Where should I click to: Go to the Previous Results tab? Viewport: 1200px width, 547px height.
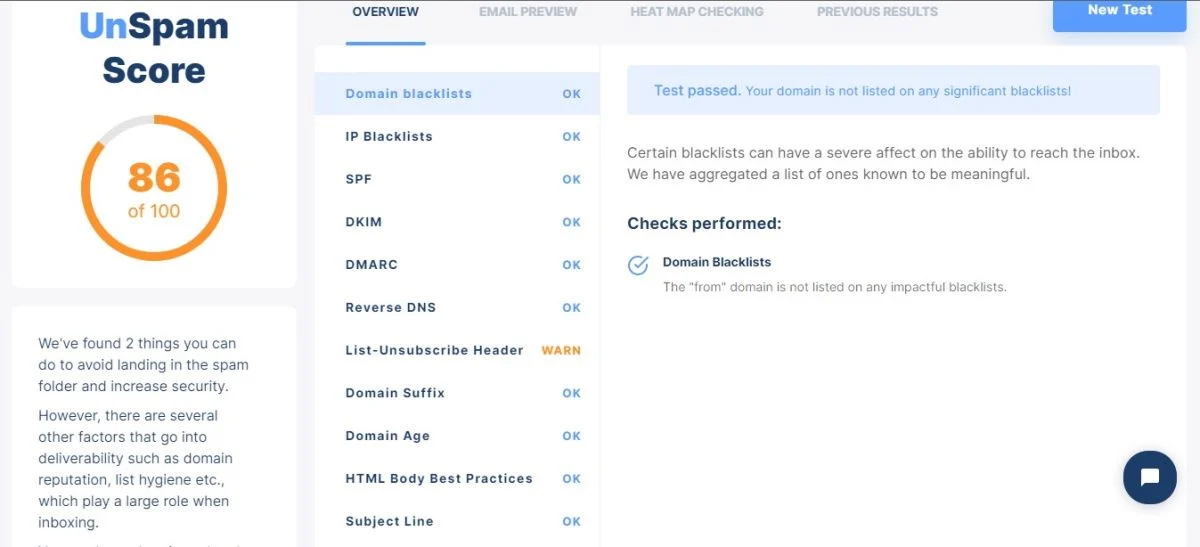[877, 12]
